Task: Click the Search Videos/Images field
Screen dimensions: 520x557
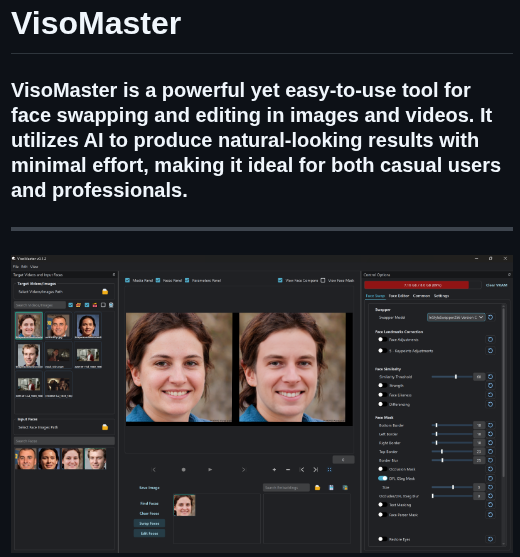Action: 40,305
